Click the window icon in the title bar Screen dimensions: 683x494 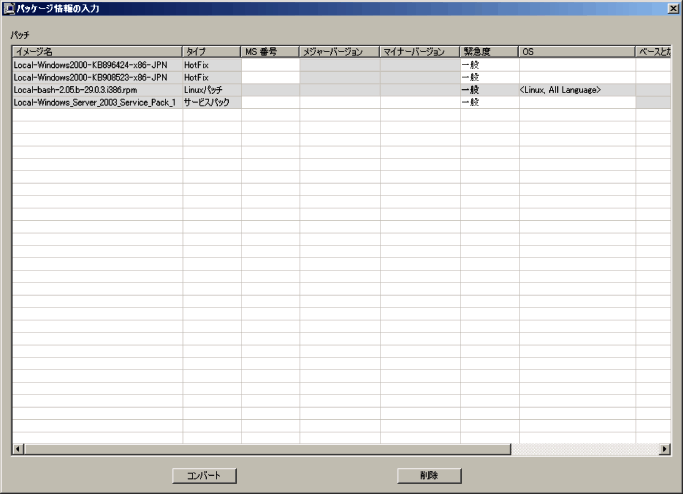point(8,8)
